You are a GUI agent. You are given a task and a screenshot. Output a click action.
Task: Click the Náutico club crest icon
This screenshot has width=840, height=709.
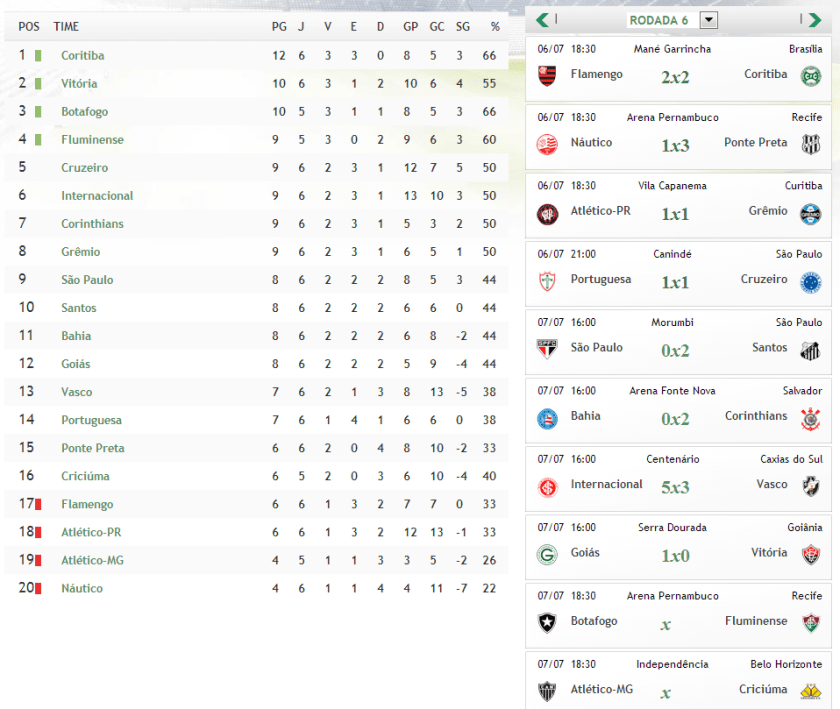pos(547,144)
